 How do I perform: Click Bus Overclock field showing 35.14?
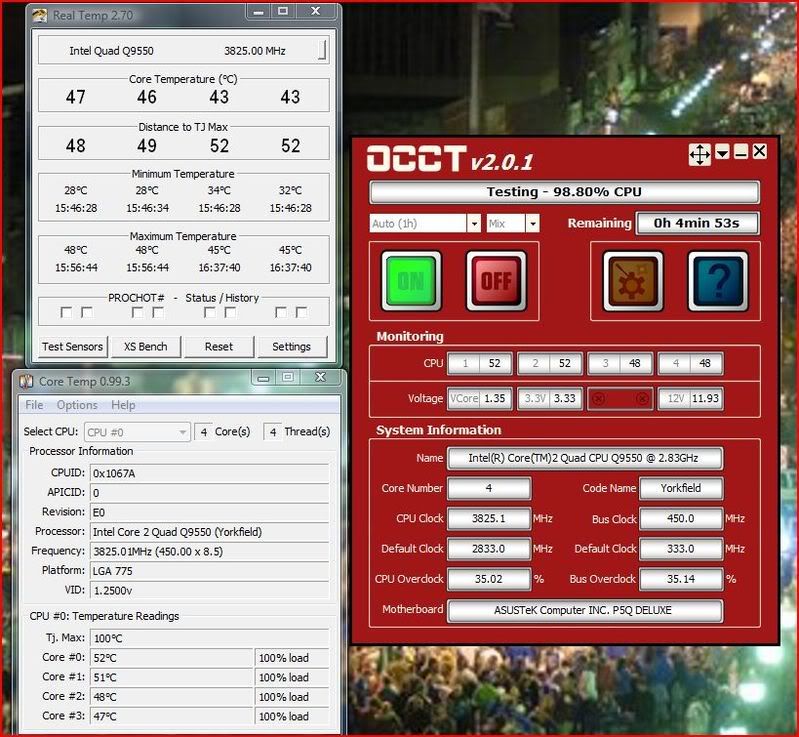point(681,579)
